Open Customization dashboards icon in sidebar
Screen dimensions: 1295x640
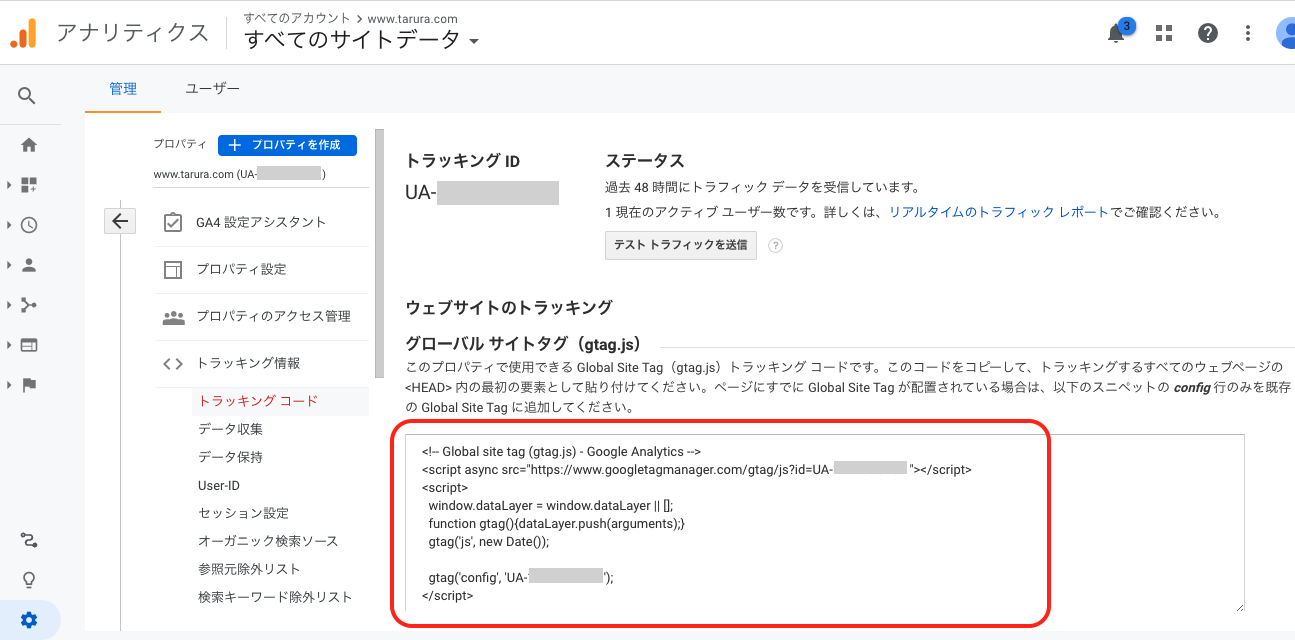point(29,185)
